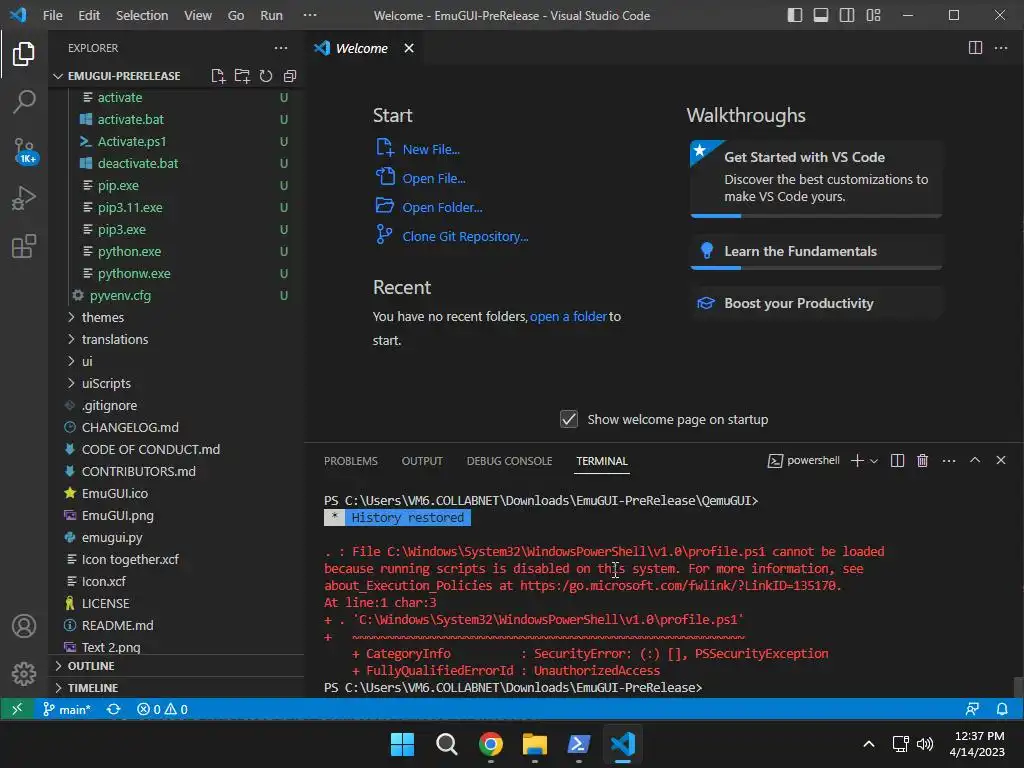
Task: Split the terminal pane
Action: pyautogui.click(x=897, y=460)
